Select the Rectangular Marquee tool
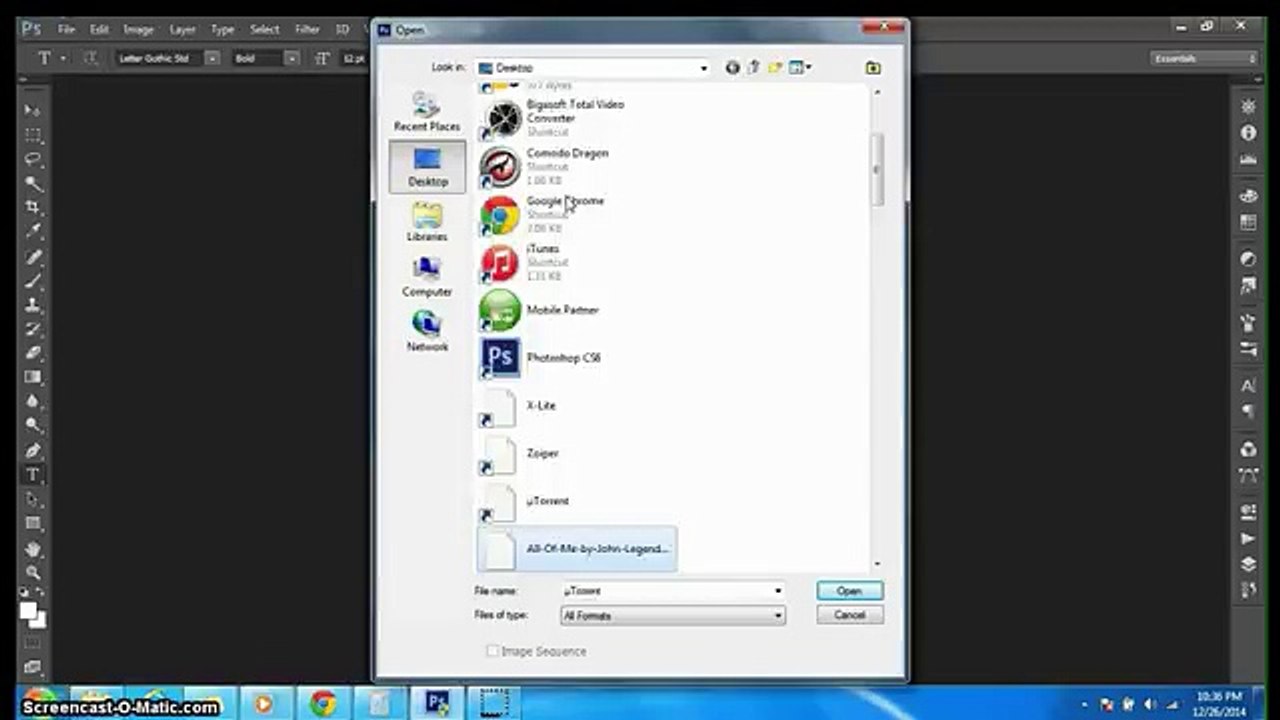This screenshot has height=720, width=1280. [33, 135]
